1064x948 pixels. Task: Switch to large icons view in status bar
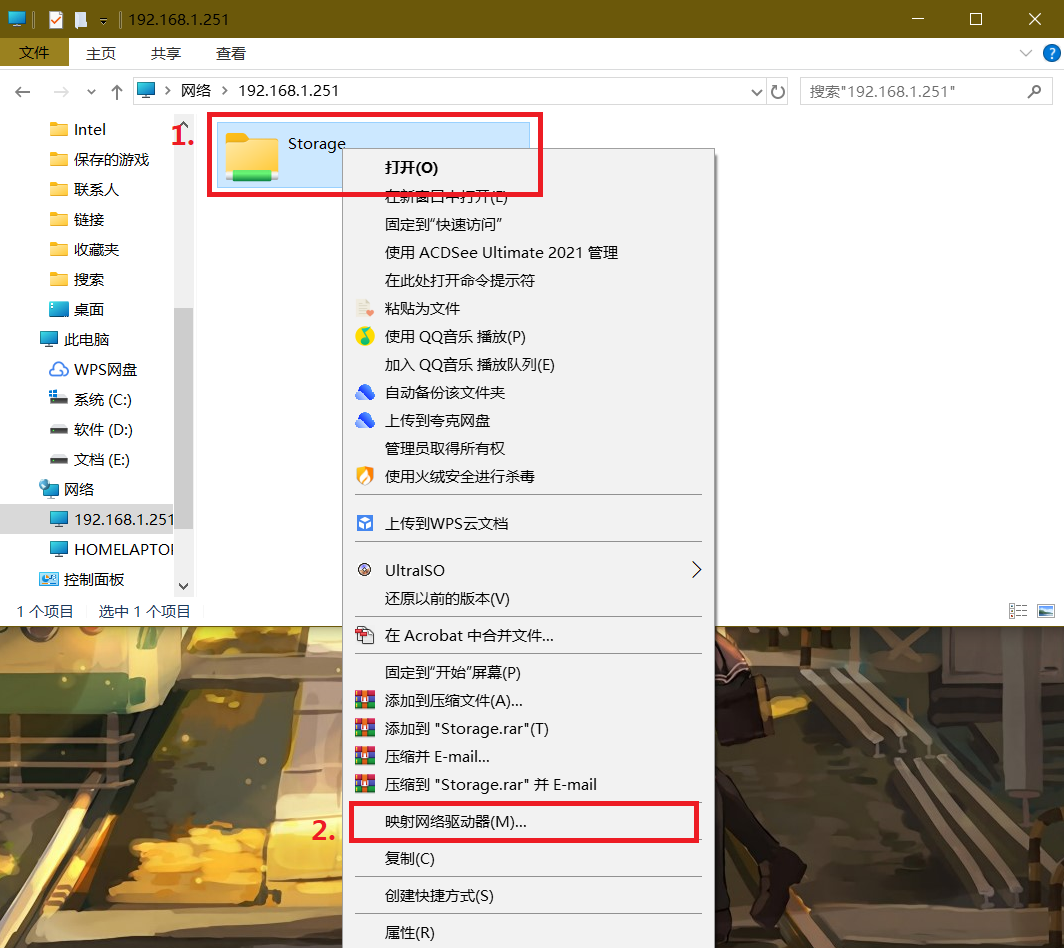[1046, 611]
